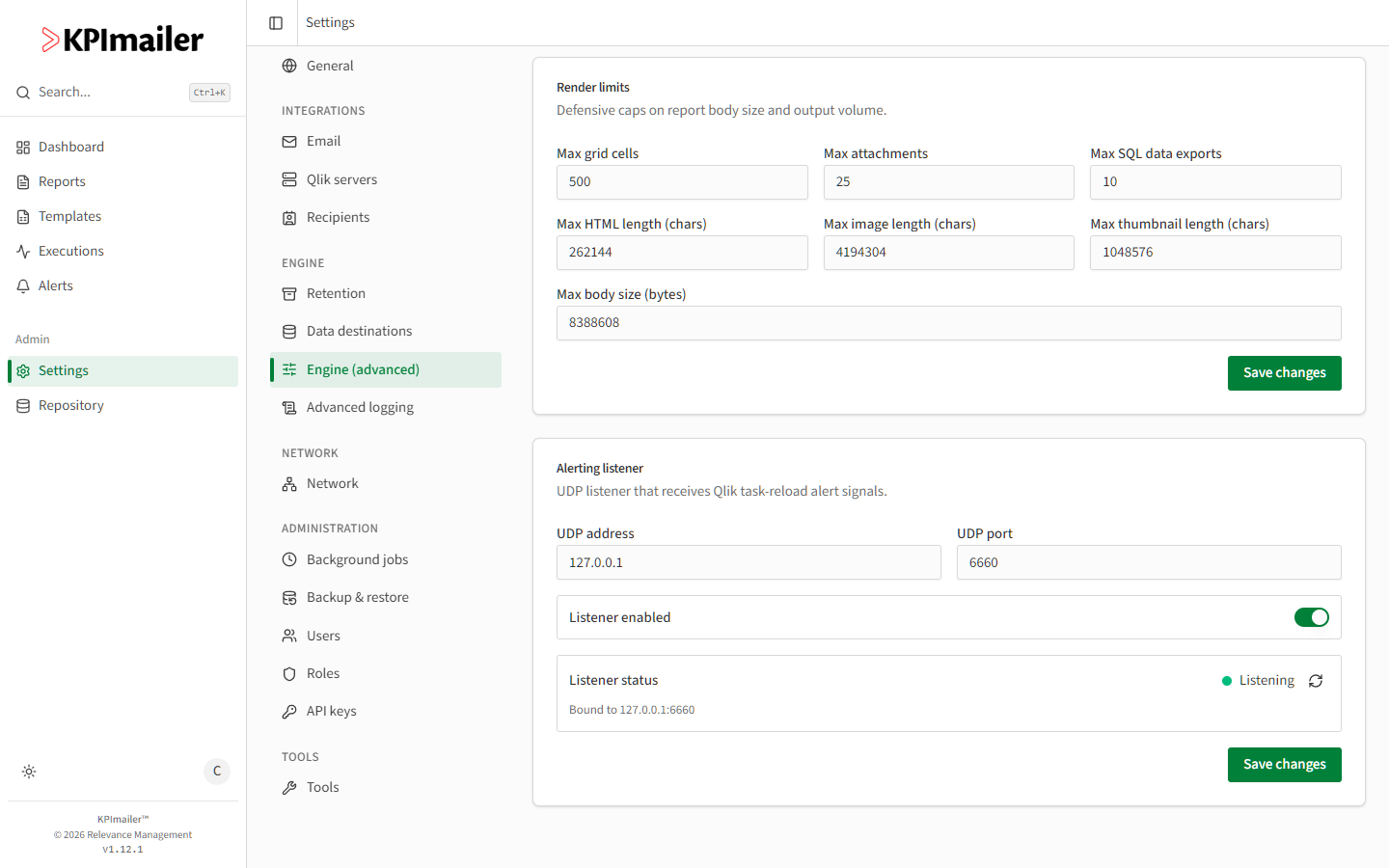Open the Alerts page
Screen dimensions: 1389x868
(123, 286)
